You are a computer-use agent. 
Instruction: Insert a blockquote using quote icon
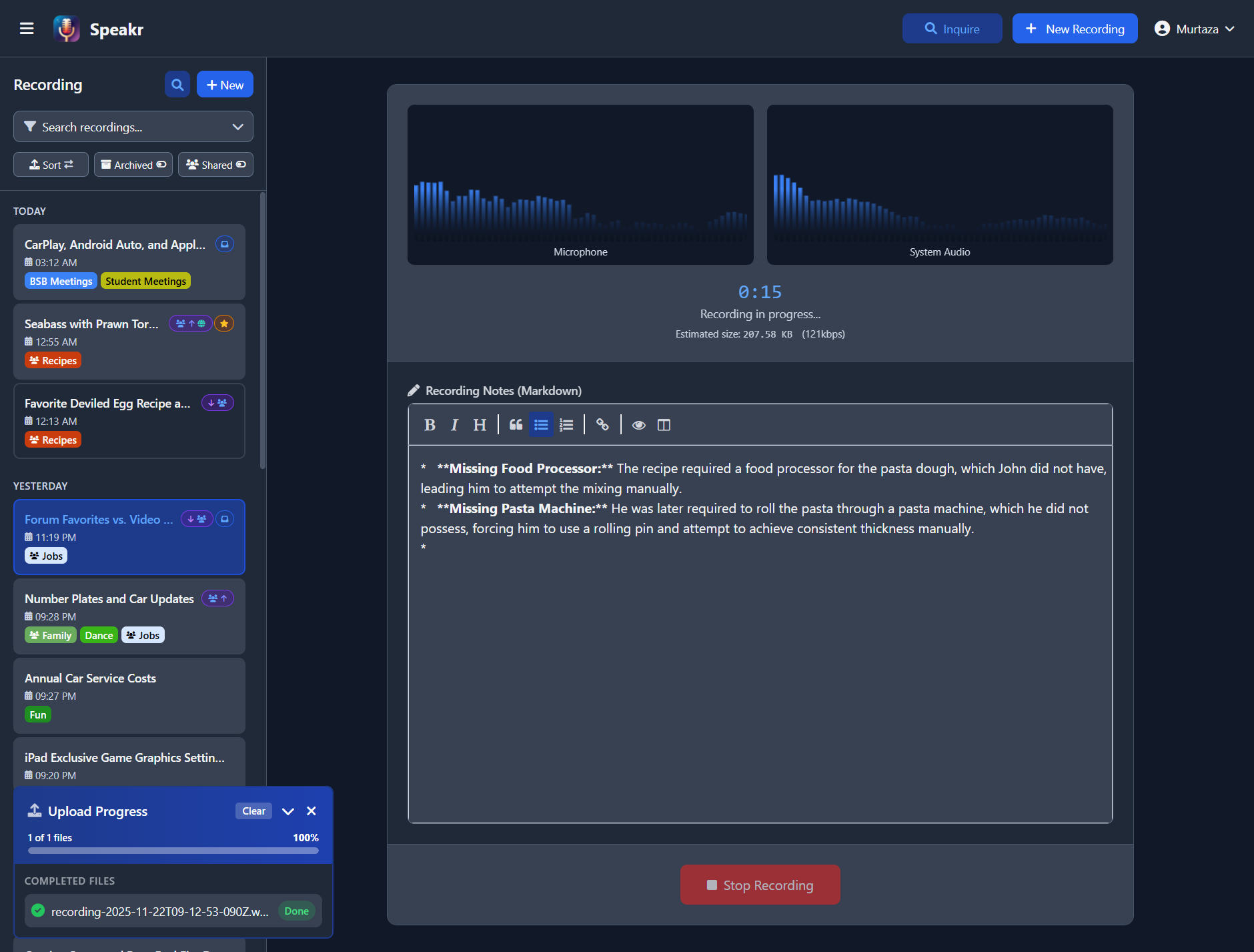[x=516, y=425]
